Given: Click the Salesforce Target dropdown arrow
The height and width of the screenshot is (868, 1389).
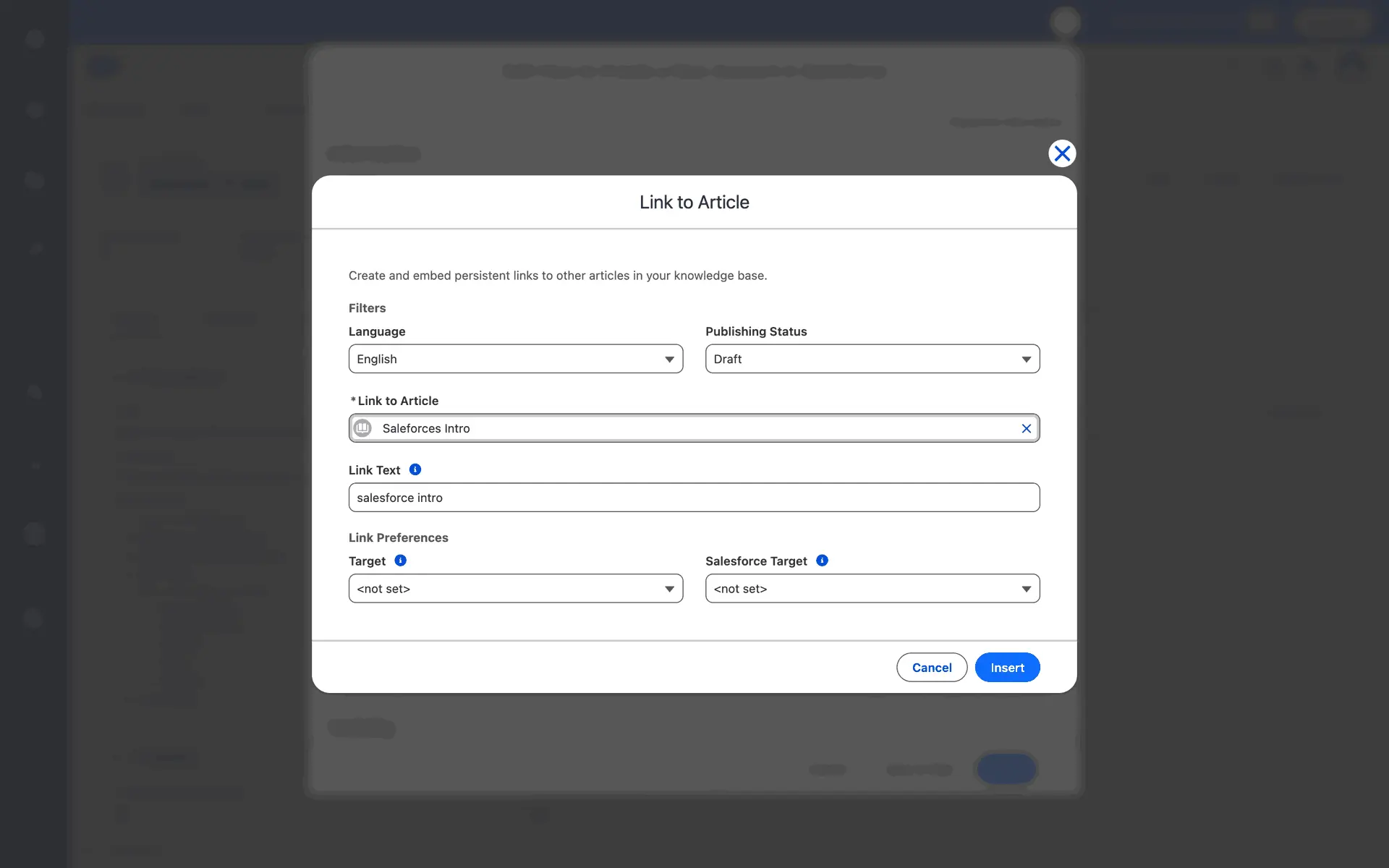Looking at the screenshot, I should tap(1026, 589).
